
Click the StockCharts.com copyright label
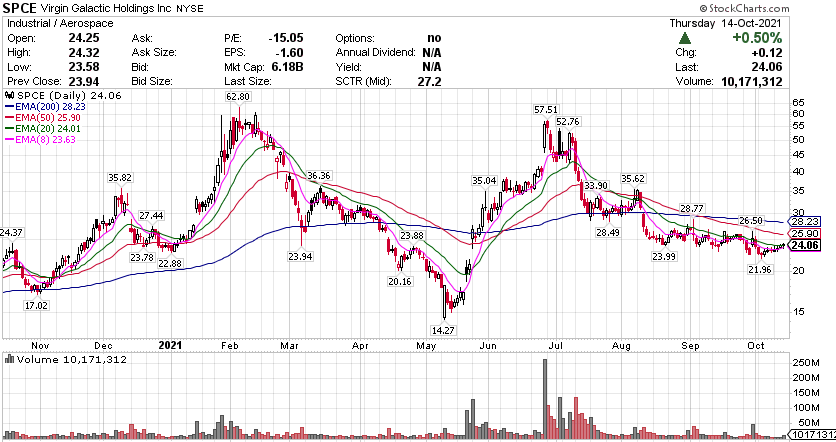744,8
